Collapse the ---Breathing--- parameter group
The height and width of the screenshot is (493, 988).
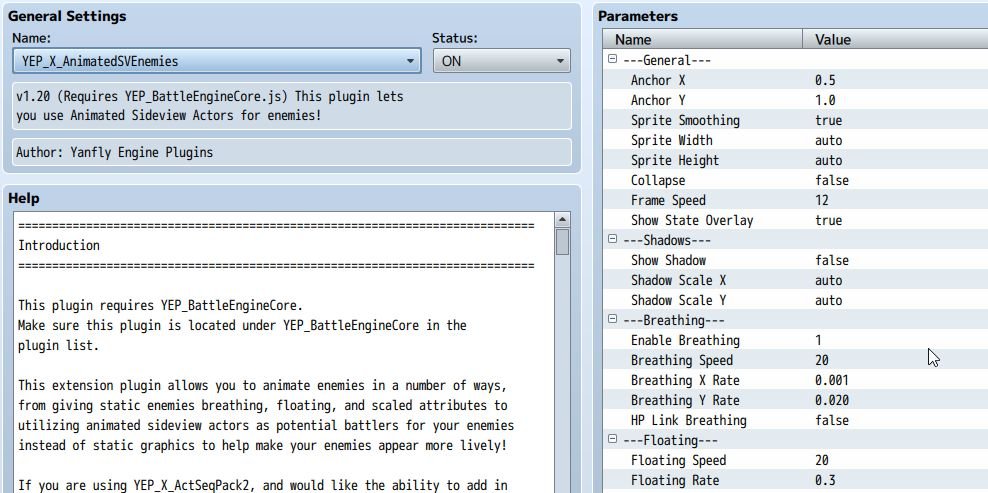612,320
